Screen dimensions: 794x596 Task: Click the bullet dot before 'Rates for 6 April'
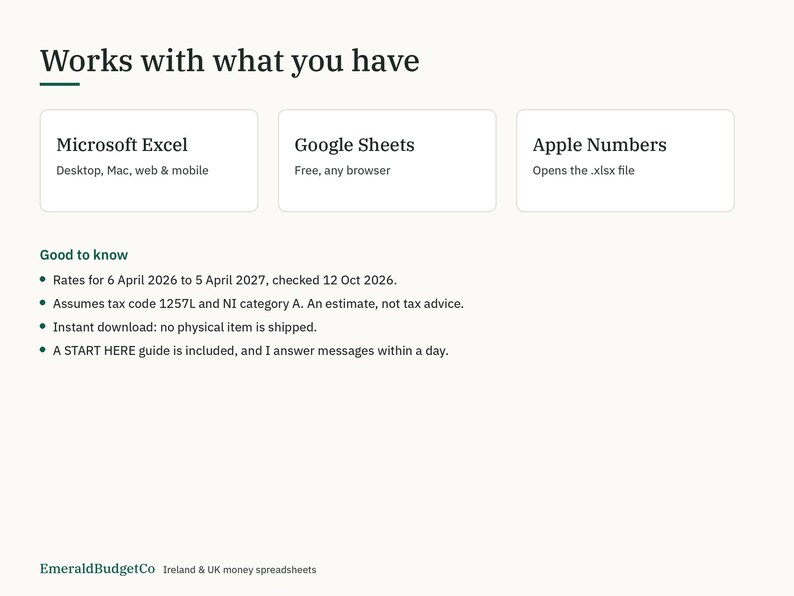coord(43,279)
